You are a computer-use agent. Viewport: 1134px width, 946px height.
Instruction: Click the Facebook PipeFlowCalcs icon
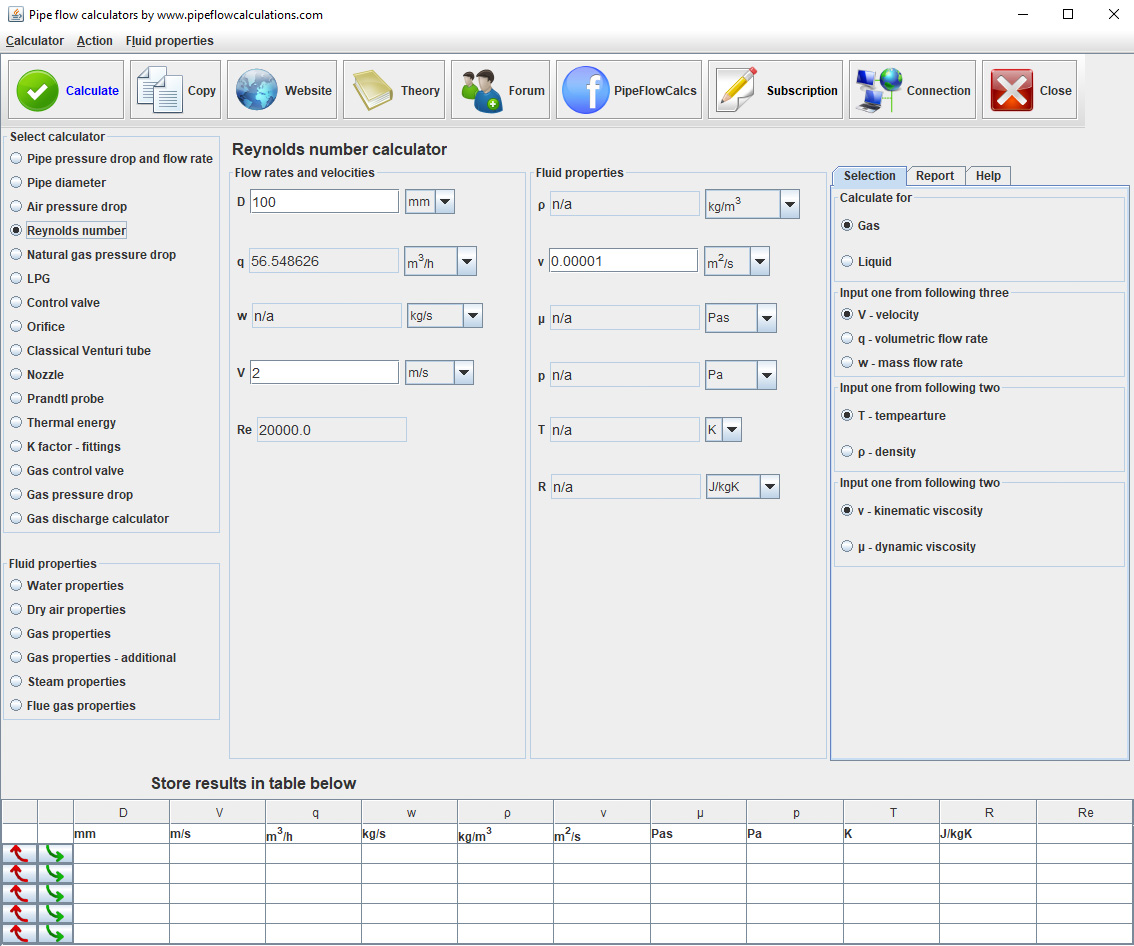(586, 90)
